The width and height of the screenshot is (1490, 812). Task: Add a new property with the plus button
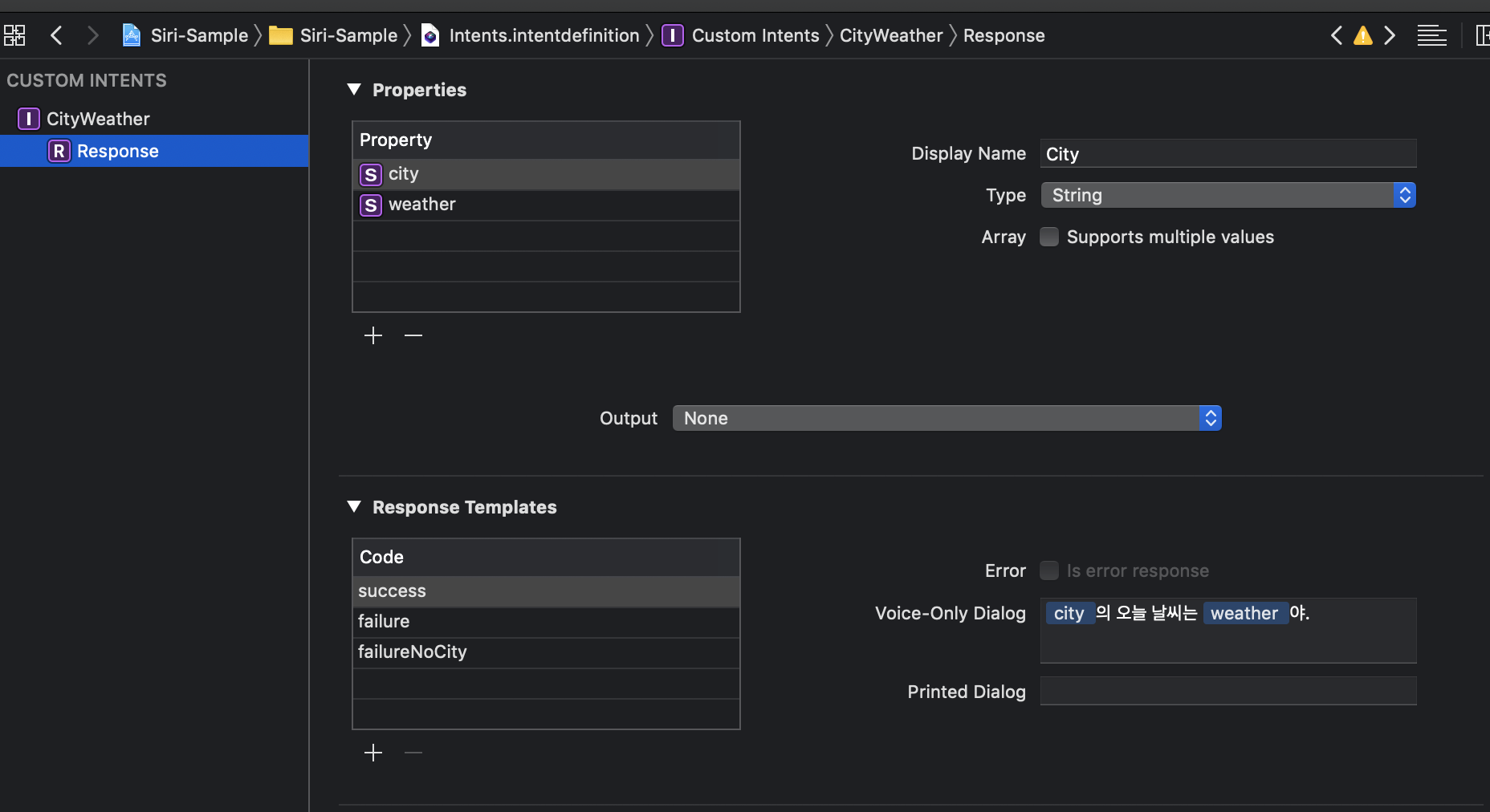click(373, 335)
